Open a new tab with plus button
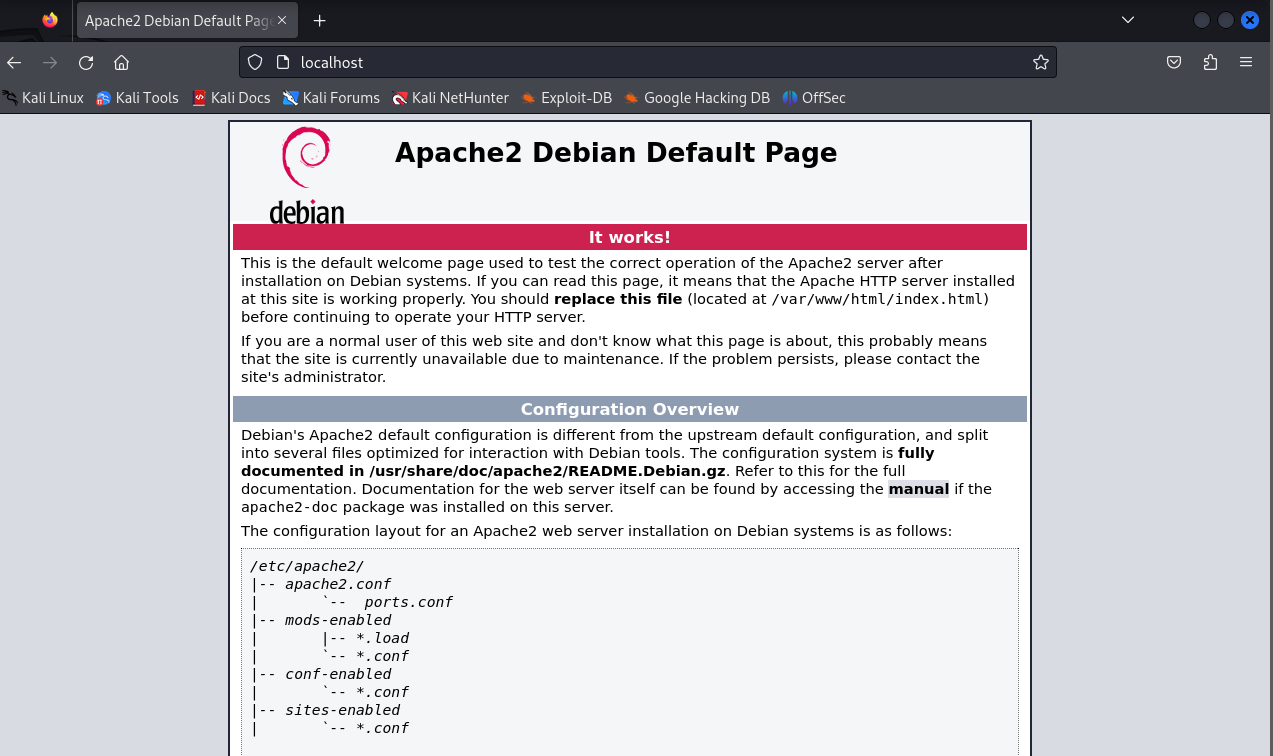The width and height of the screenshot is (1273, 756). pyautogui.click(x=319, y=20)
